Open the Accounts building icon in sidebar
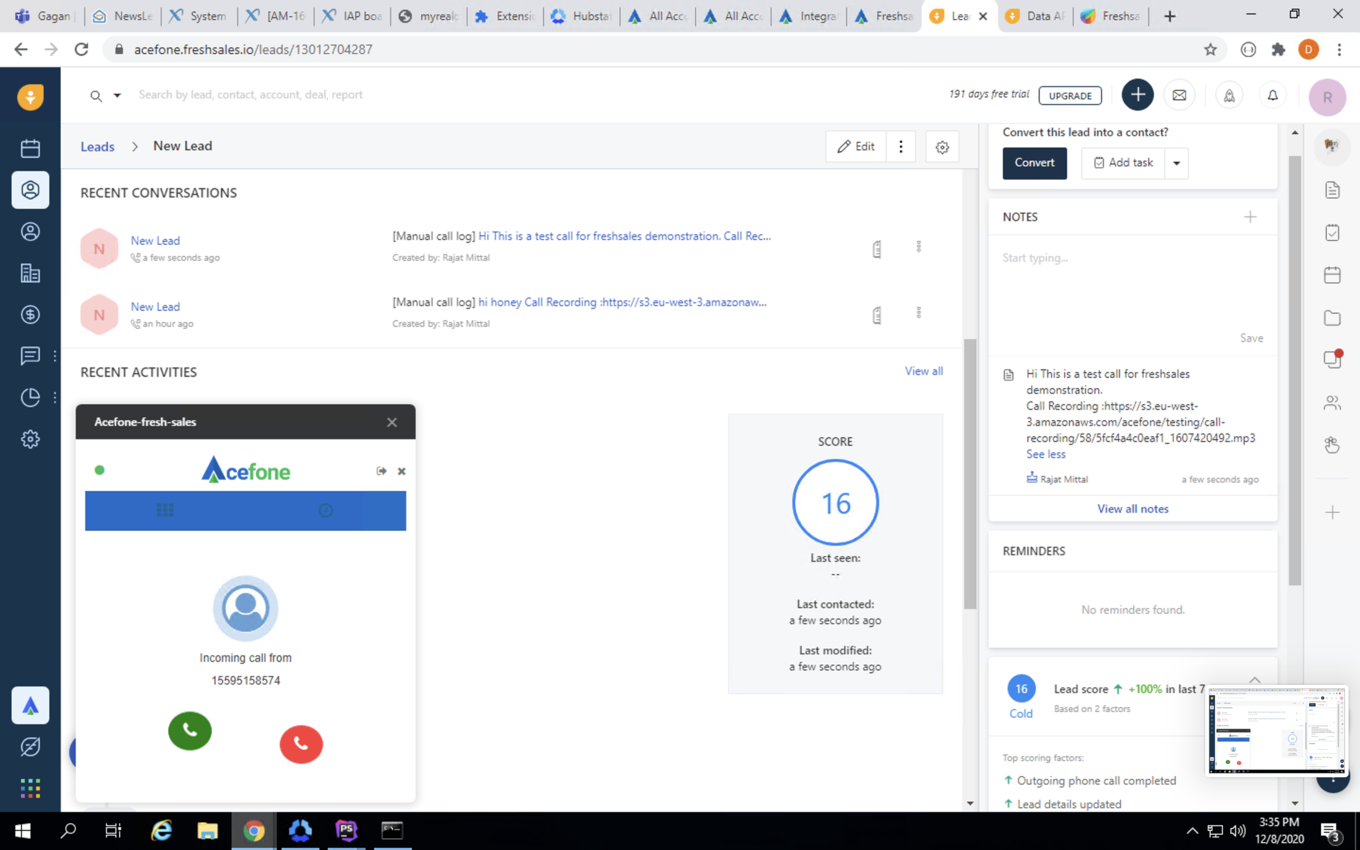The width and height of the screenshot is (1360, 850). 30,273
